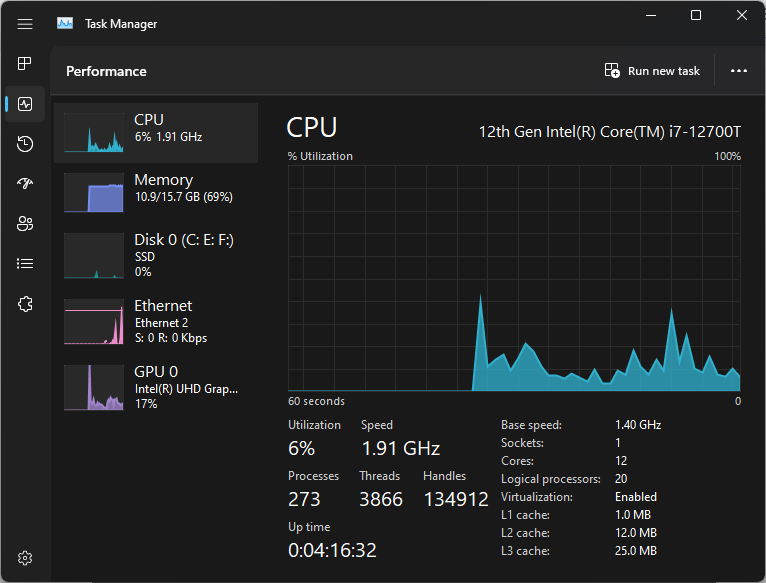Screen dimensions: 766x583
Task: Click the 12th Gen Intel Core i7-12700T label
Action: tap(609, 132)
